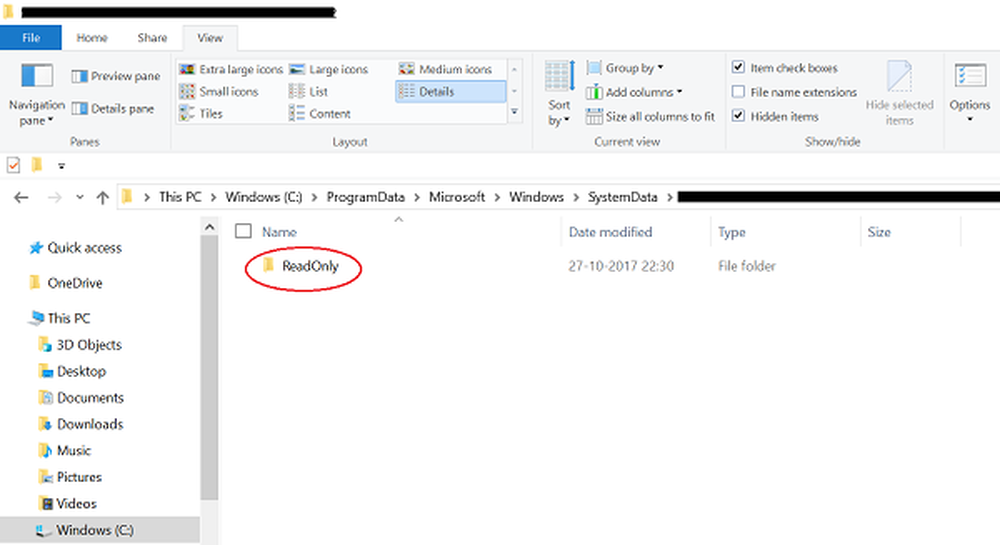
Task: Click the quick access toolbar properties checkmark icon
Action: pos(13,166)
